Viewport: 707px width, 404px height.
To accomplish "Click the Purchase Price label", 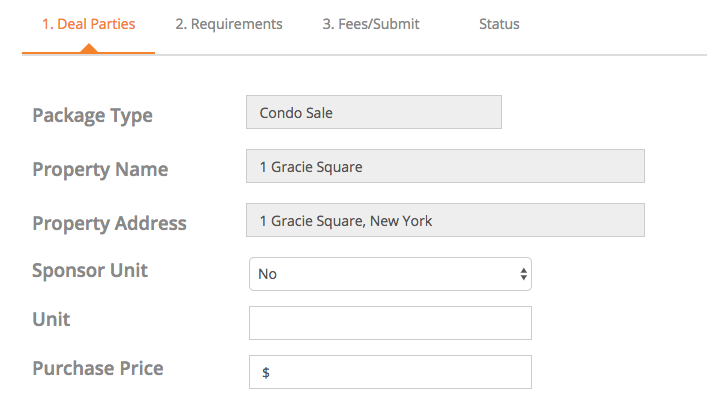I will [98, 368].
